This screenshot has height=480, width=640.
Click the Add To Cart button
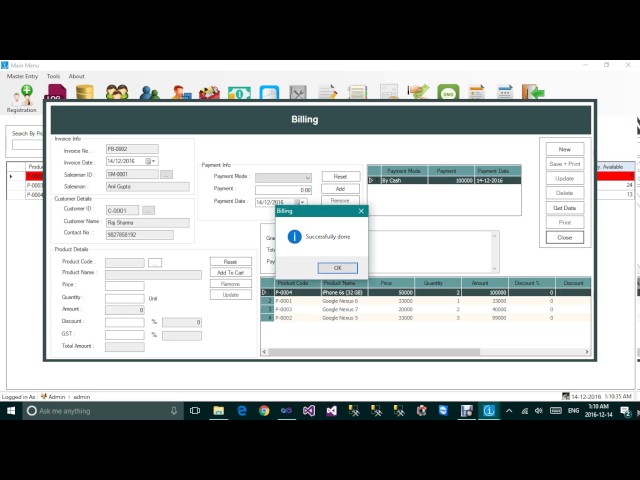click(x=231, y=272)
